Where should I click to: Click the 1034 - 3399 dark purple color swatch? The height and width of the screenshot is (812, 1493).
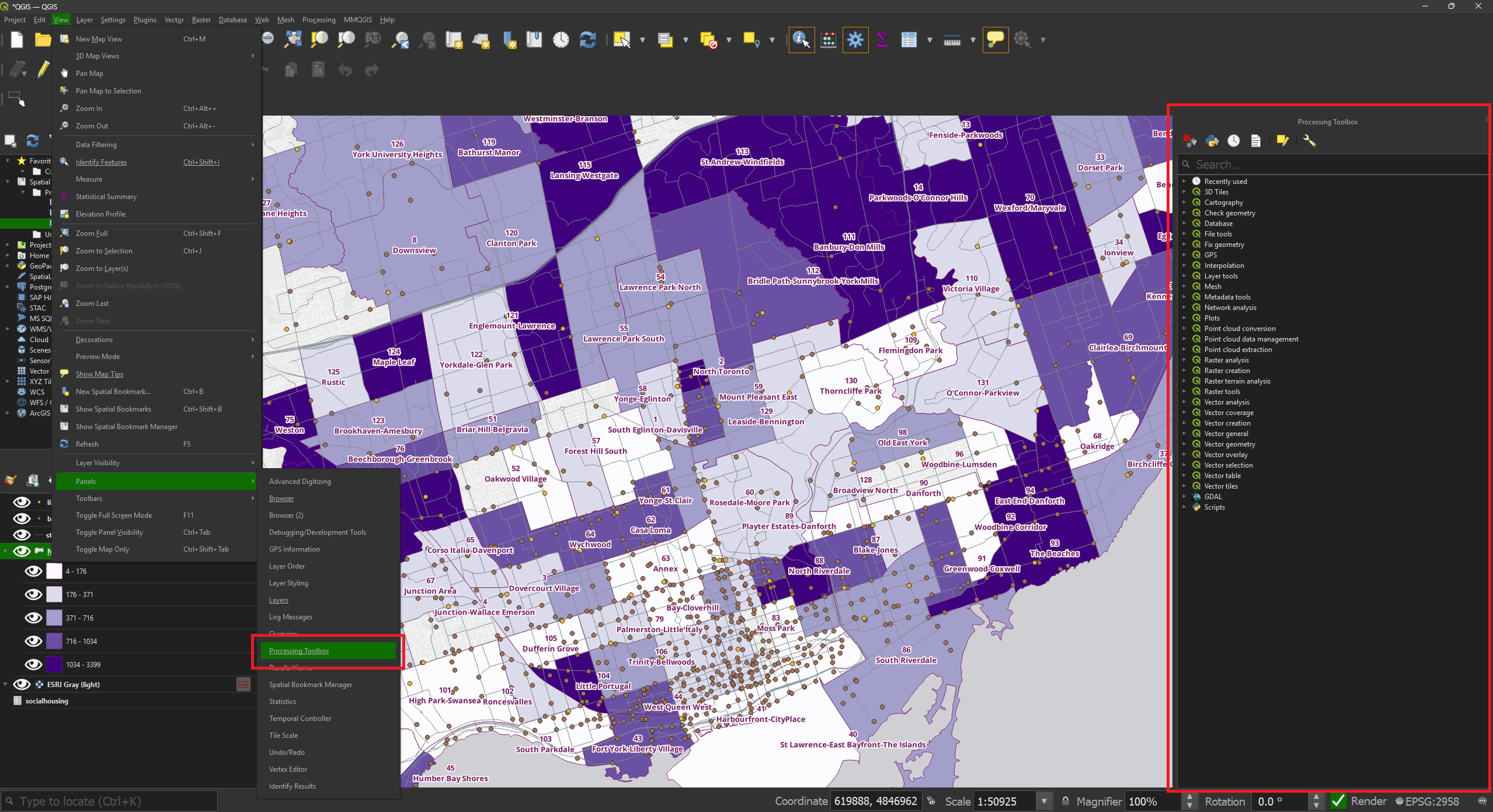pyautogui.click(x=54, y=665)
